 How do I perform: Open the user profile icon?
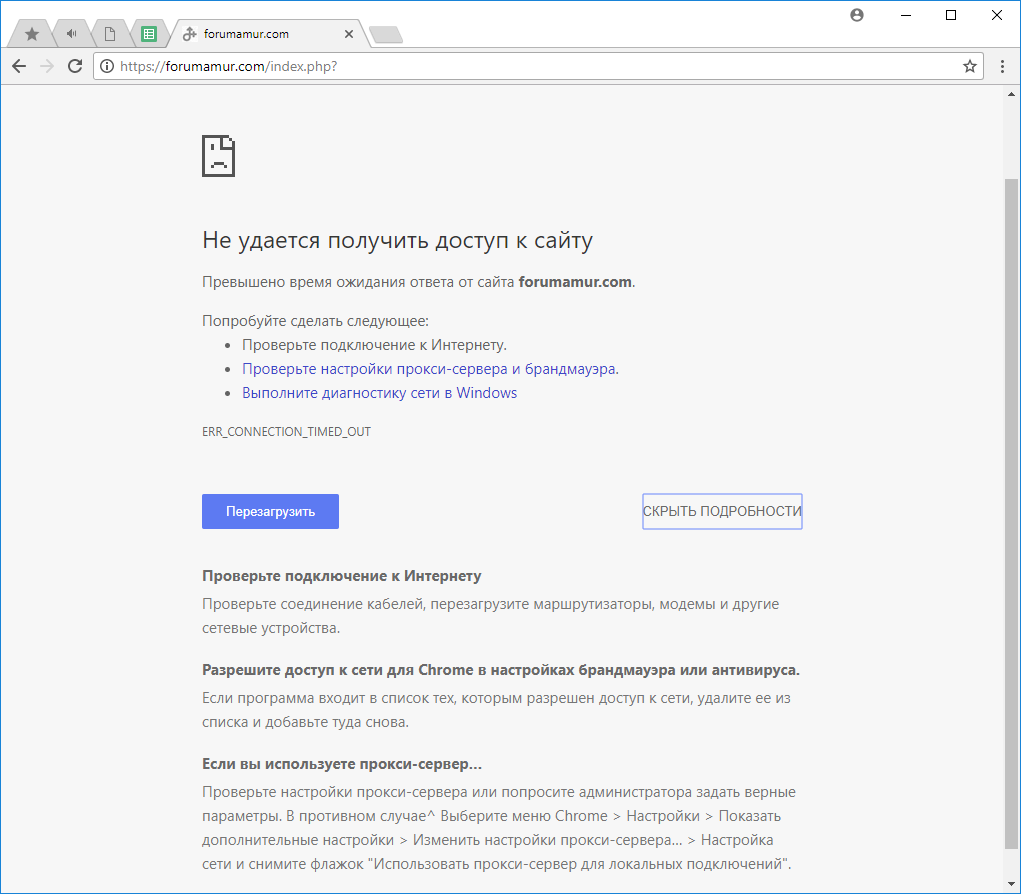(857, 15)
